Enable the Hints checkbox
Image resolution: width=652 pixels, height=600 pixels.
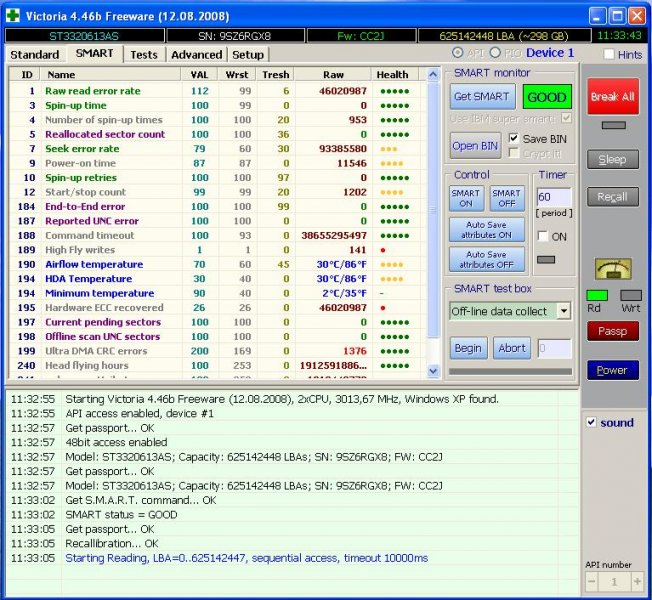click(x=608, y=54)
